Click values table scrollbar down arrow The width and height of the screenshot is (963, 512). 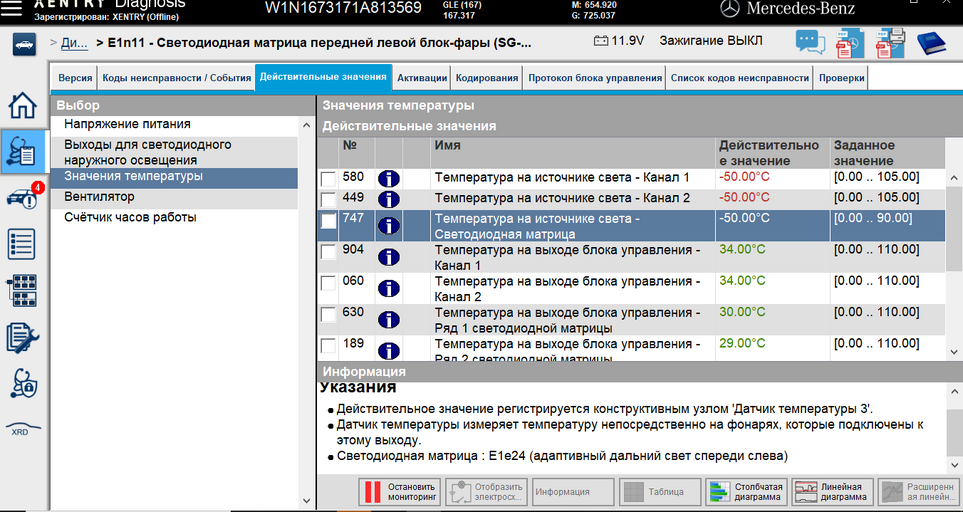(x=954, y=352)
